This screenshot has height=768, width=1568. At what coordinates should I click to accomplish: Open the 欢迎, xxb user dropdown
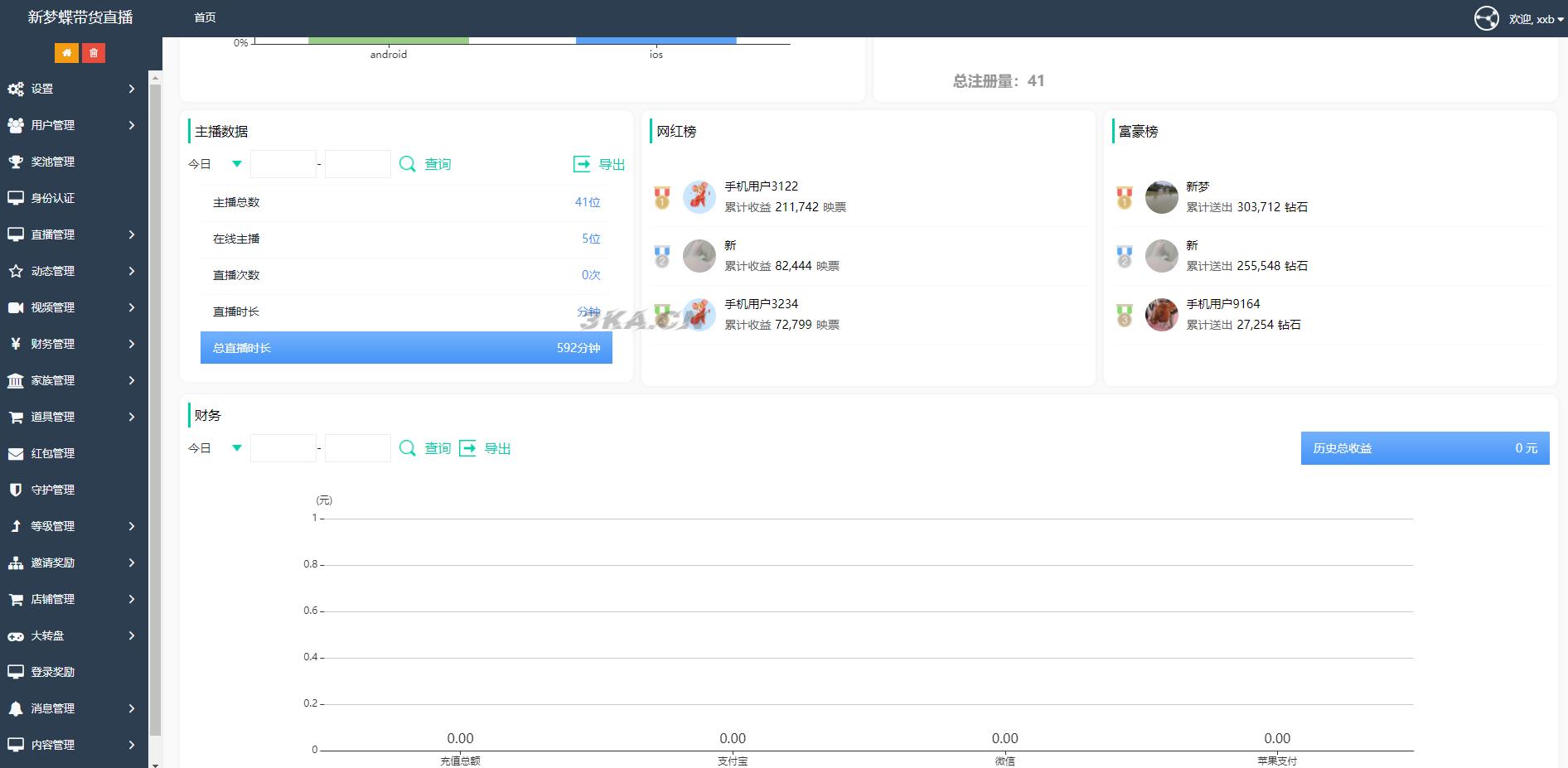(1537, 19)
